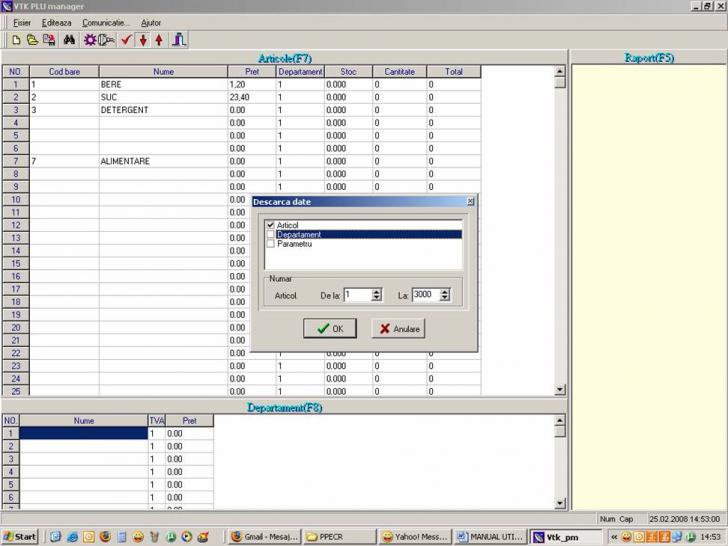Click the Cod bare column header

pyautogui.click(x=64, y=72)
